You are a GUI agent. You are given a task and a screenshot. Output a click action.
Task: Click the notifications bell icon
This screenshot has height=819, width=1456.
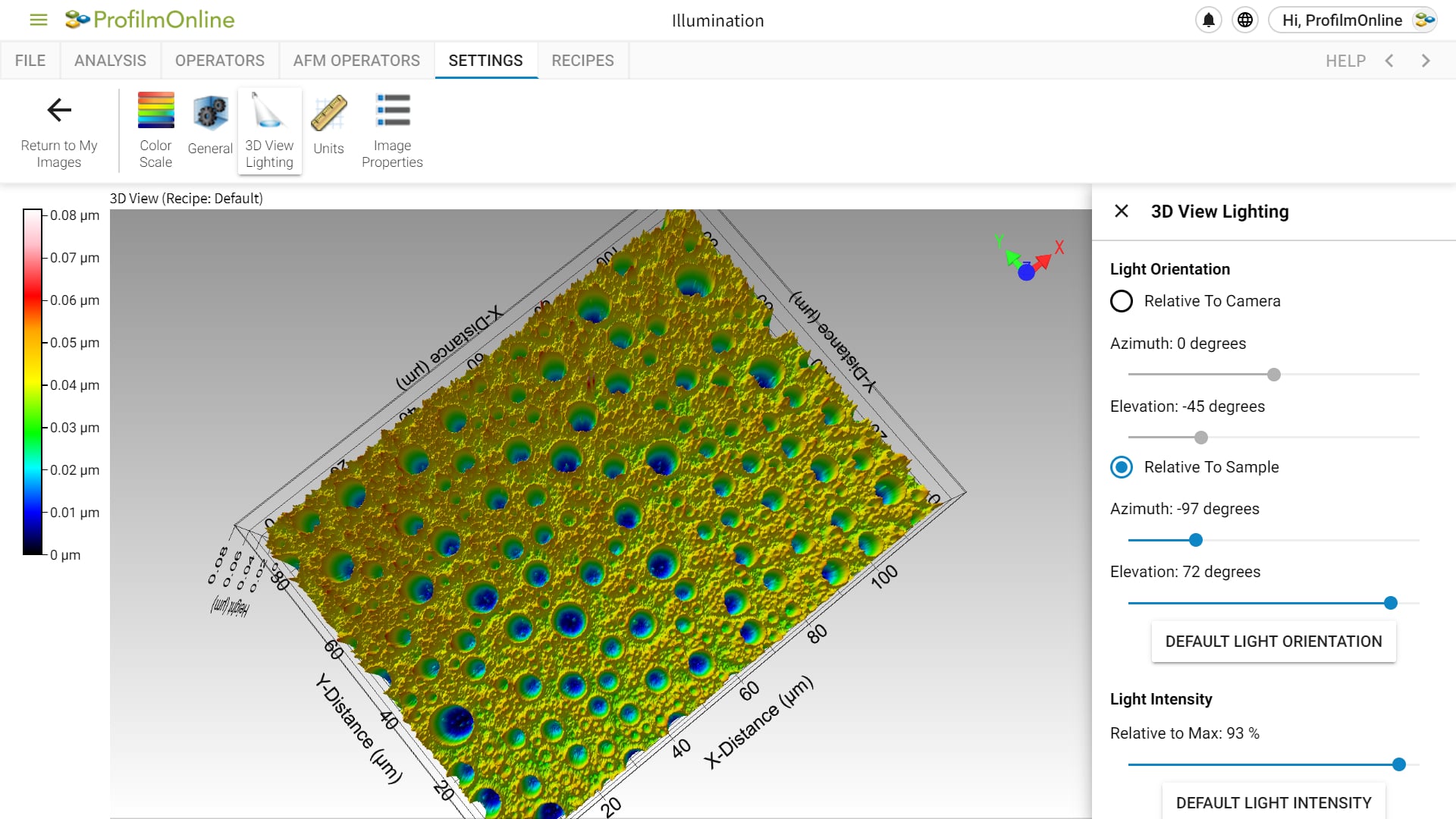pyautogui.click(x=1208, y=19)
